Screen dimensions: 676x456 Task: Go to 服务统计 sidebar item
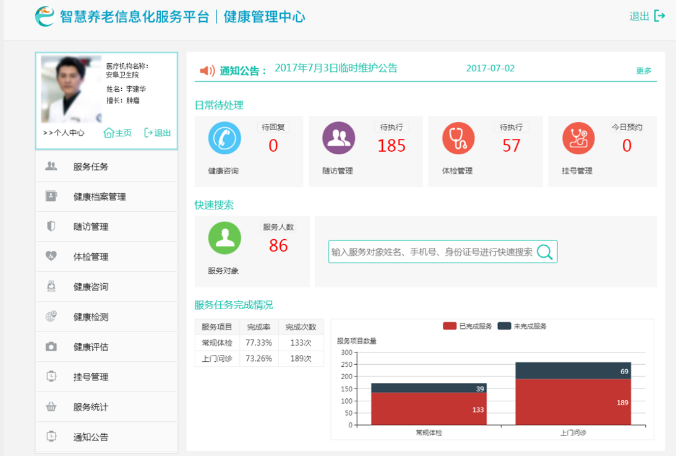coord(106,407)
